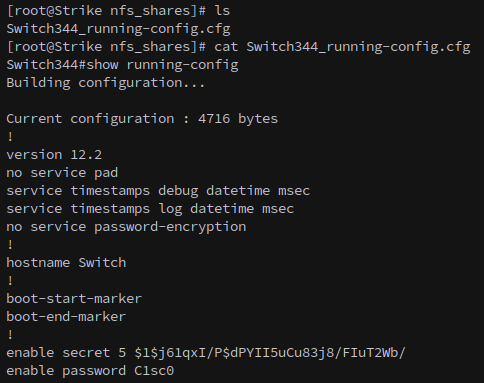This screenshot has width=484, height=383.
Task: Click the filename argument after cat
Action: [358, 47]
